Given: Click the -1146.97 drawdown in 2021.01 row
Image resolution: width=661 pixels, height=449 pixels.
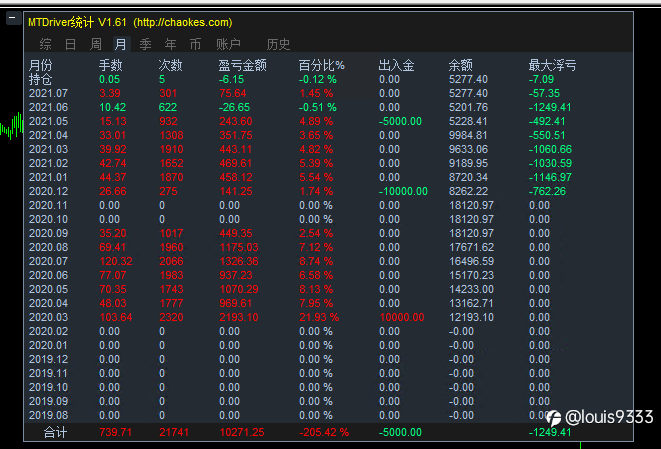Looking at the screenshot, I should (x=550, y=177).
